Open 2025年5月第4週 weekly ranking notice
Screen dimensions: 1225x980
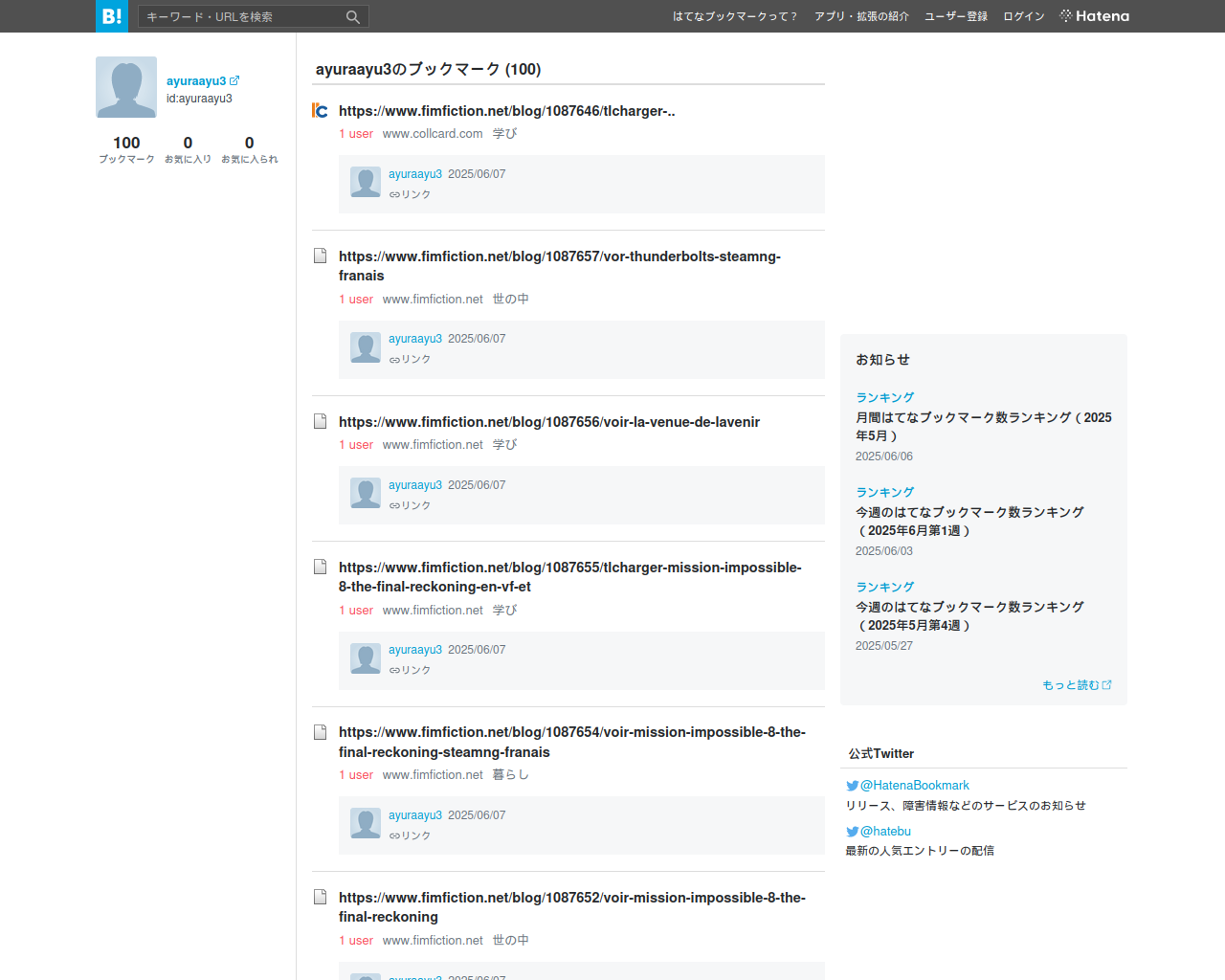click(x=970, y=616)
